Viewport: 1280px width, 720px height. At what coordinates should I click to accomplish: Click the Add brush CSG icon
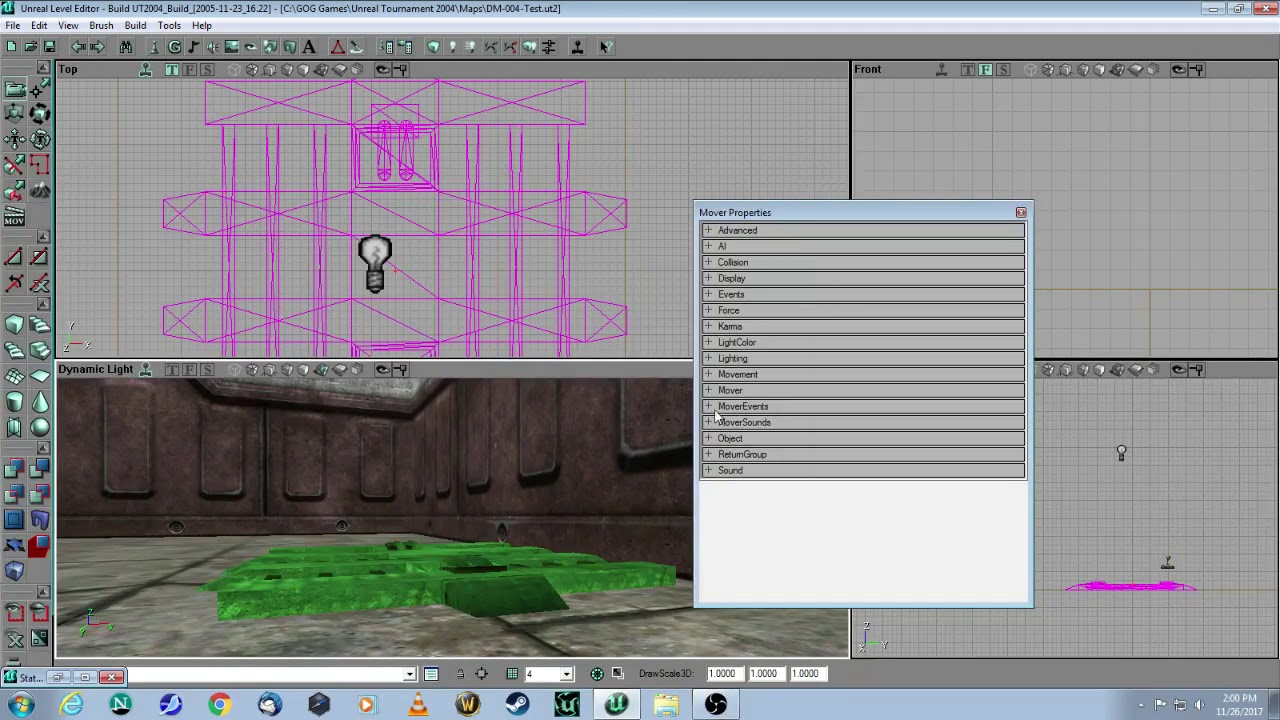click(x=14, y=468)
